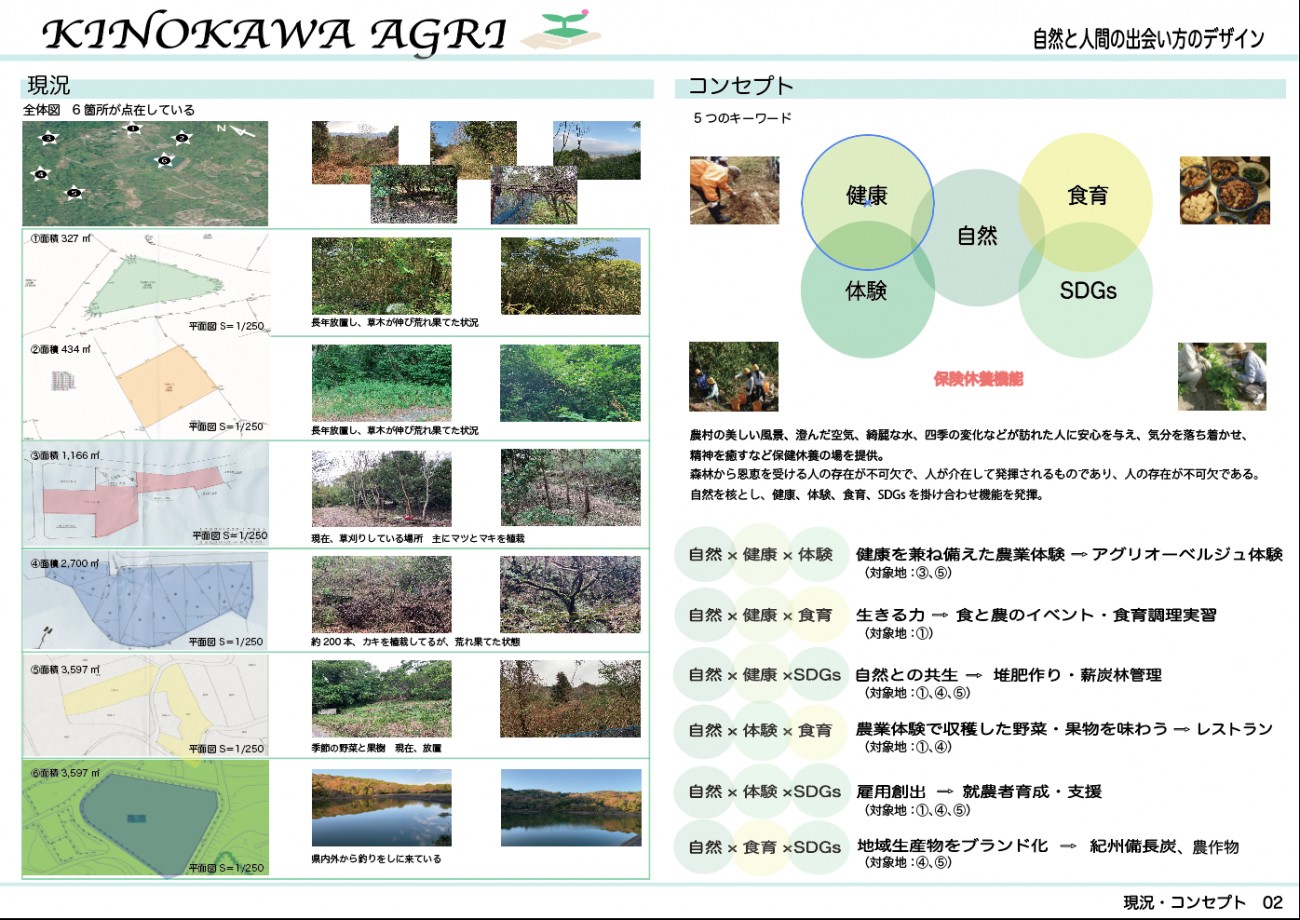Screen dimensions: 1300x920
Task: Click the north arrow on the aerial map
Action: [245, 132]
